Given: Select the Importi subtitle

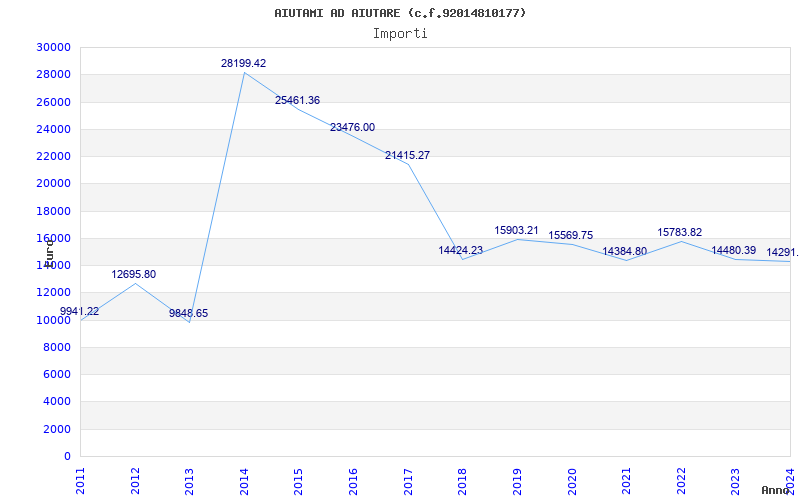Looking at the screenshot, I should [400, 34].
